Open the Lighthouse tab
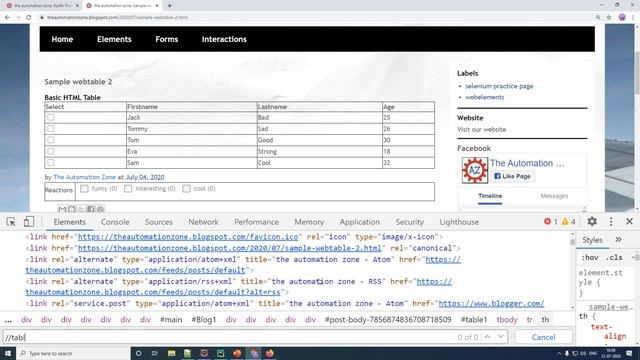The height and width of the screenshot is (360, 640). pos(459,222)
